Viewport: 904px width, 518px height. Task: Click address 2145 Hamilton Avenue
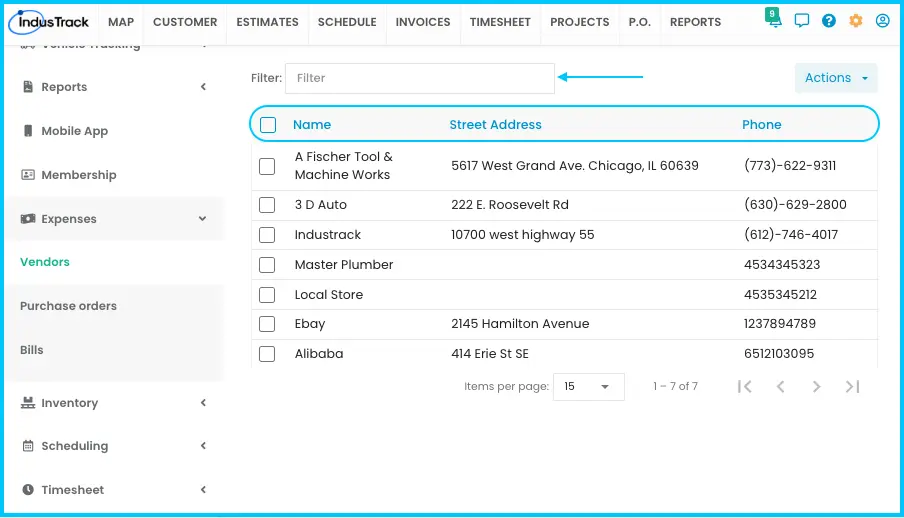520,324
